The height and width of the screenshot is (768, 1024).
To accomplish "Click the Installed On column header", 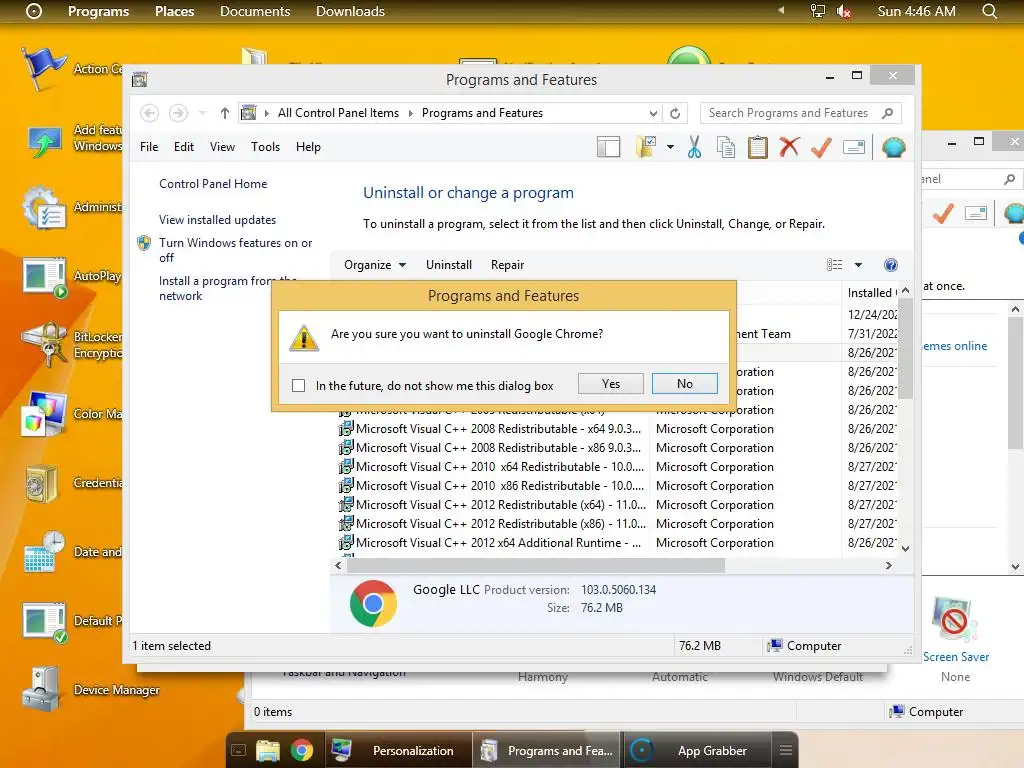I will 871,293.
